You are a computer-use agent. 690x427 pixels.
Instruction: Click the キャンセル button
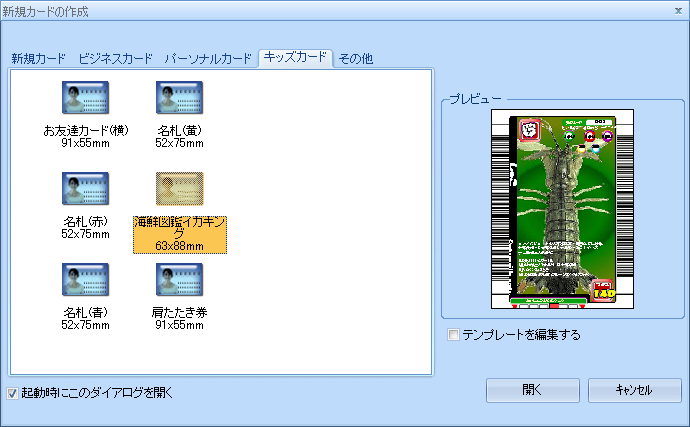pos(635,390)
